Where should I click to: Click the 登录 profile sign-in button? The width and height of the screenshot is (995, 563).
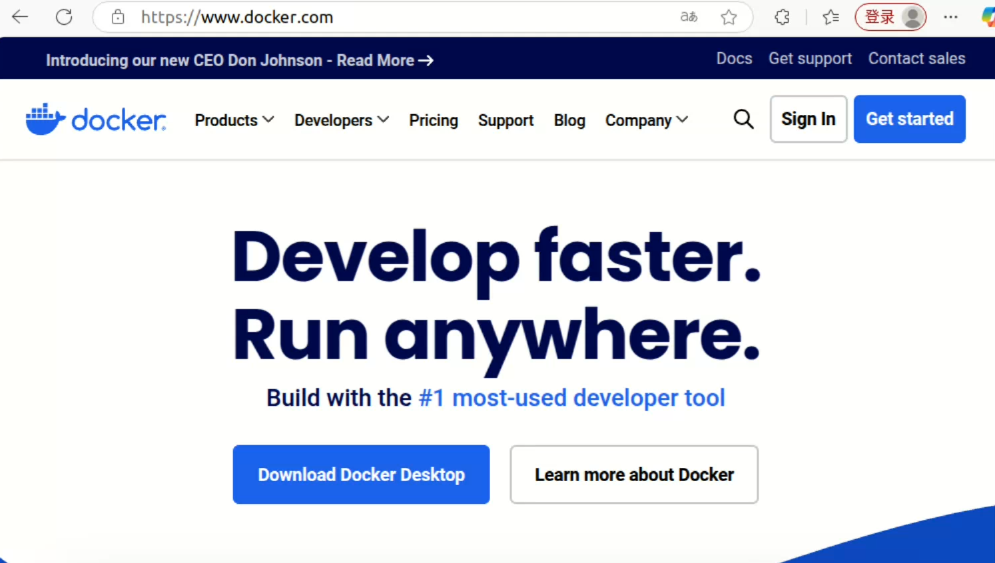tap(890, 17)
